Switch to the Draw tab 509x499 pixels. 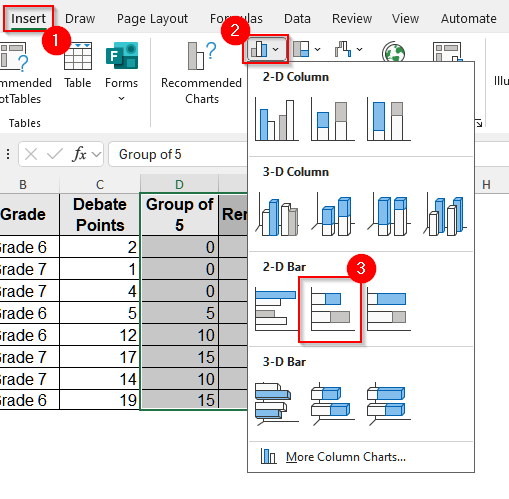[80, 19]
